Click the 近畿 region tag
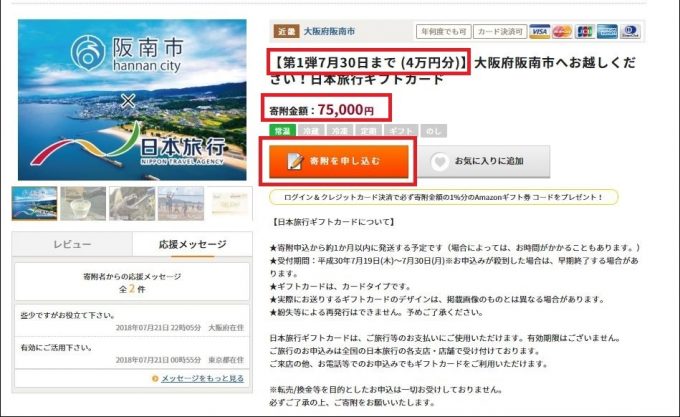 pyautogui.click(x=286, y=31)
